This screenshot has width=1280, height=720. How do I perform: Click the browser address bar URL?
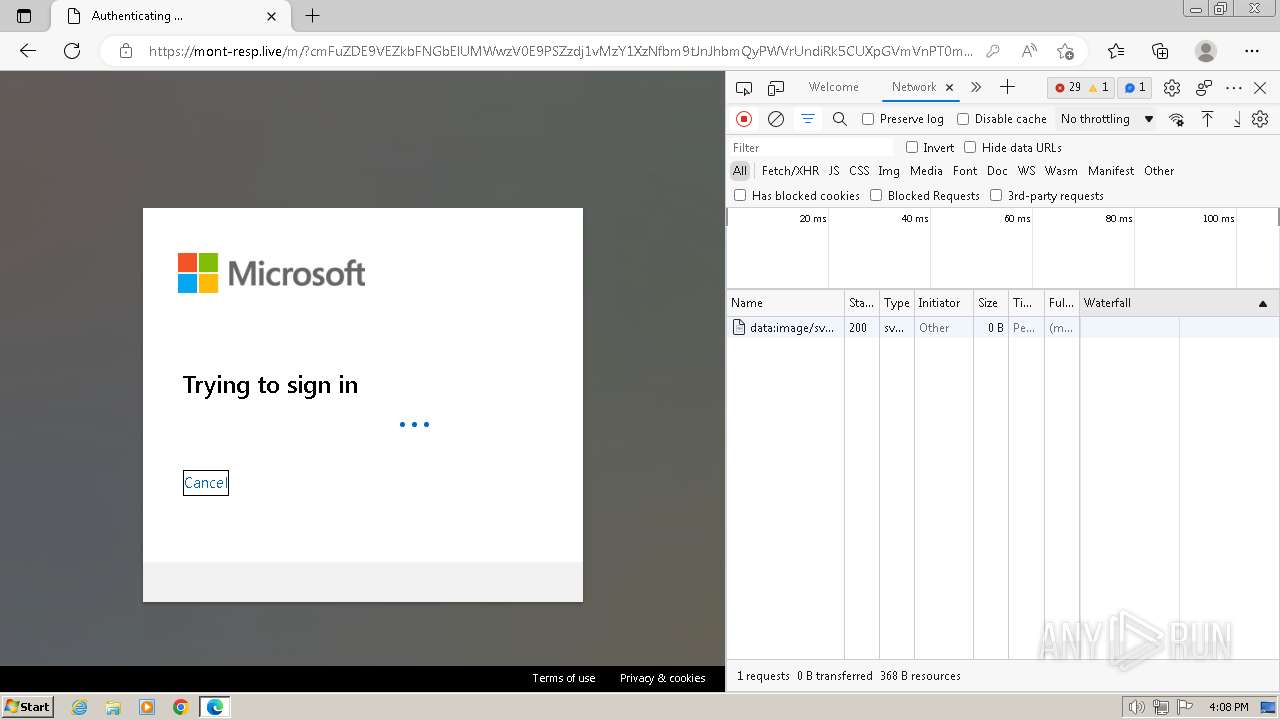(x=560, y=51)
